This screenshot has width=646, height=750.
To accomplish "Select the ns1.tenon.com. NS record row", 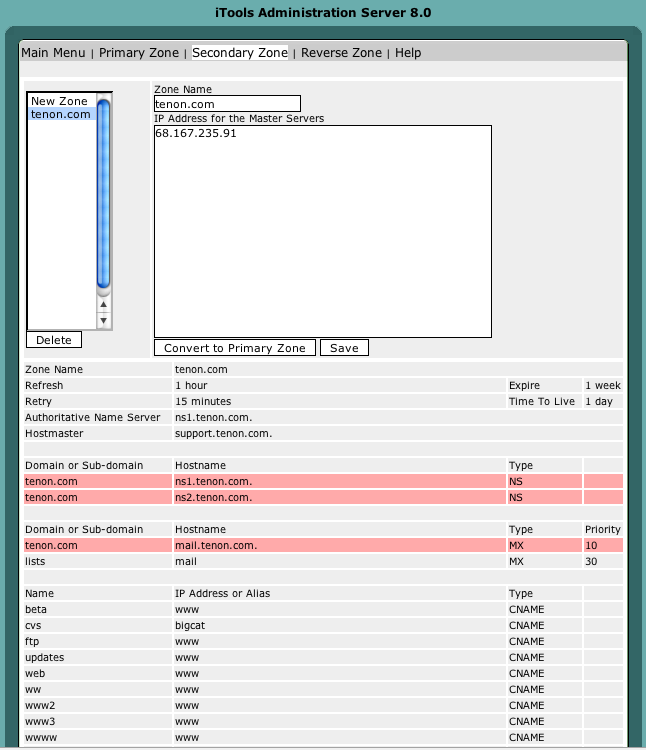I will point(324,481).
